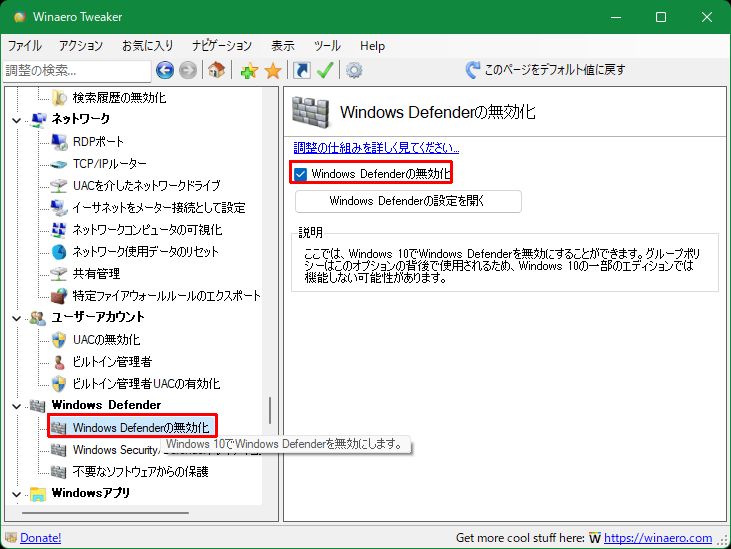Collapse the Windows Defender tree group
This screenshot has width=731, height=549.
tap(16, 406)
